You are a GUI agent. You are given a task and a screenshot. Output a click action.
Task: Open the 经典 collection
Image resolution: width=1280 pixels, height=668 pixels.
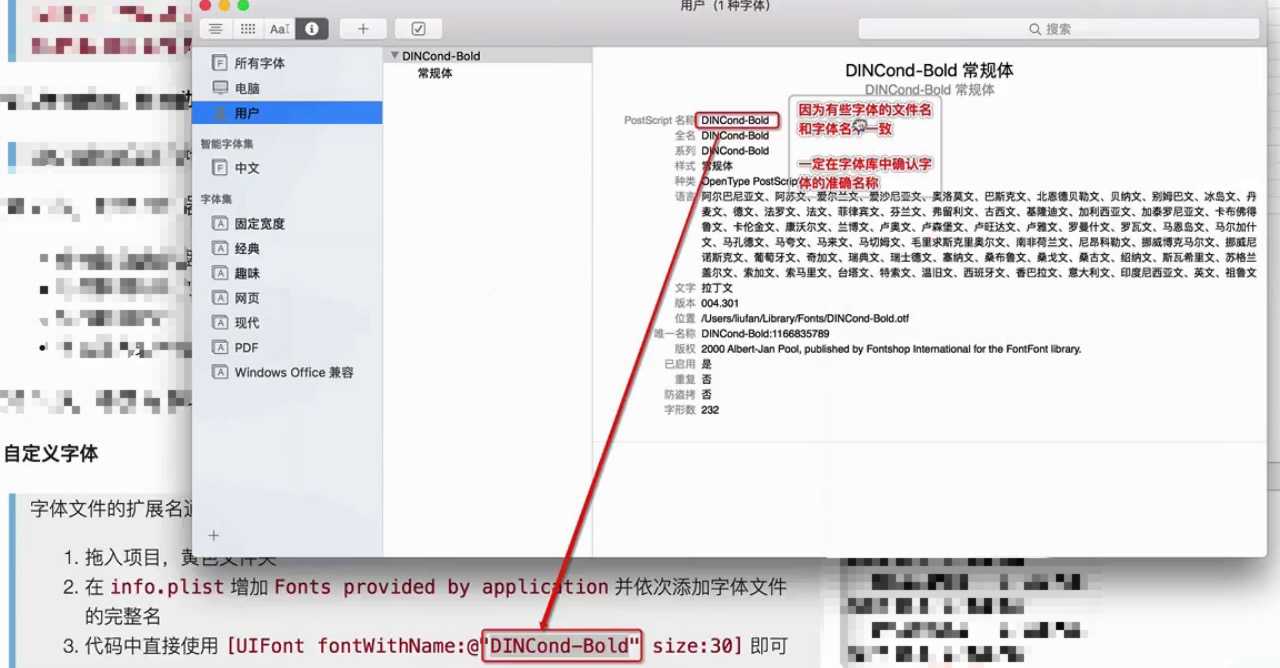(x=247, y=248)
